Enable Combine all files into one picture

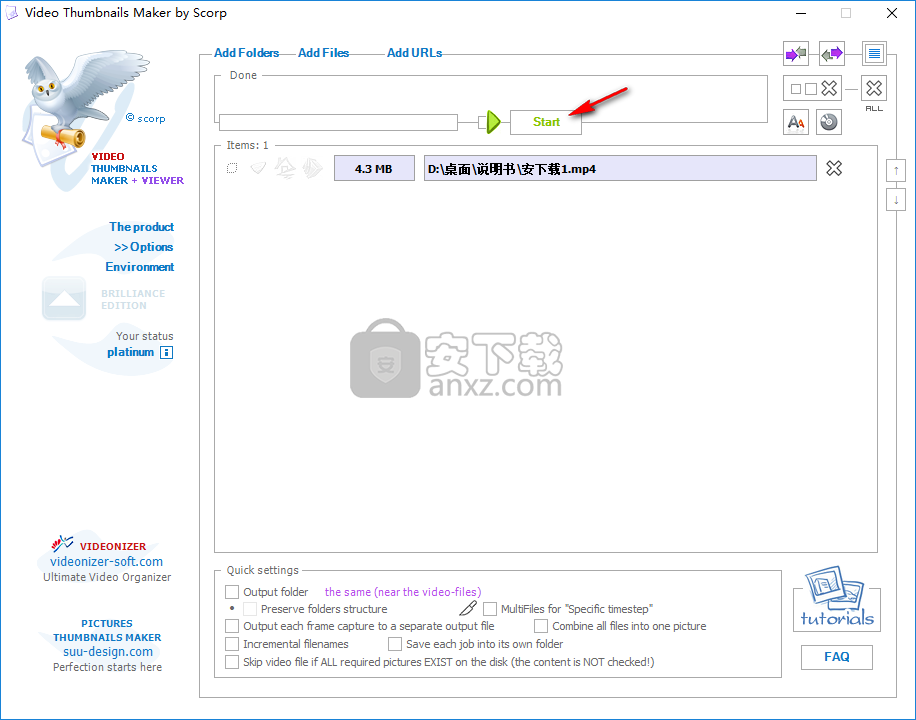click(541, 626)
